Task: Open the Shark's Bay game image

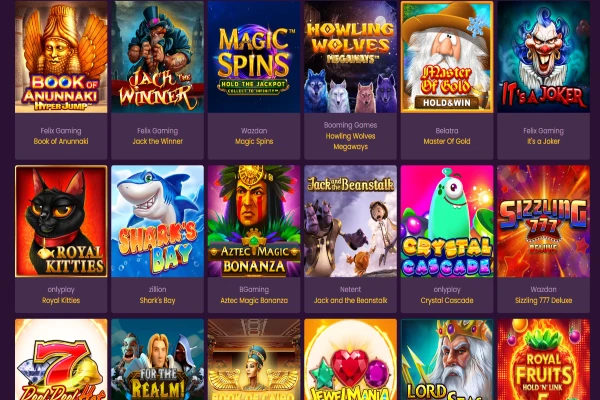Action: coord(158,221)
